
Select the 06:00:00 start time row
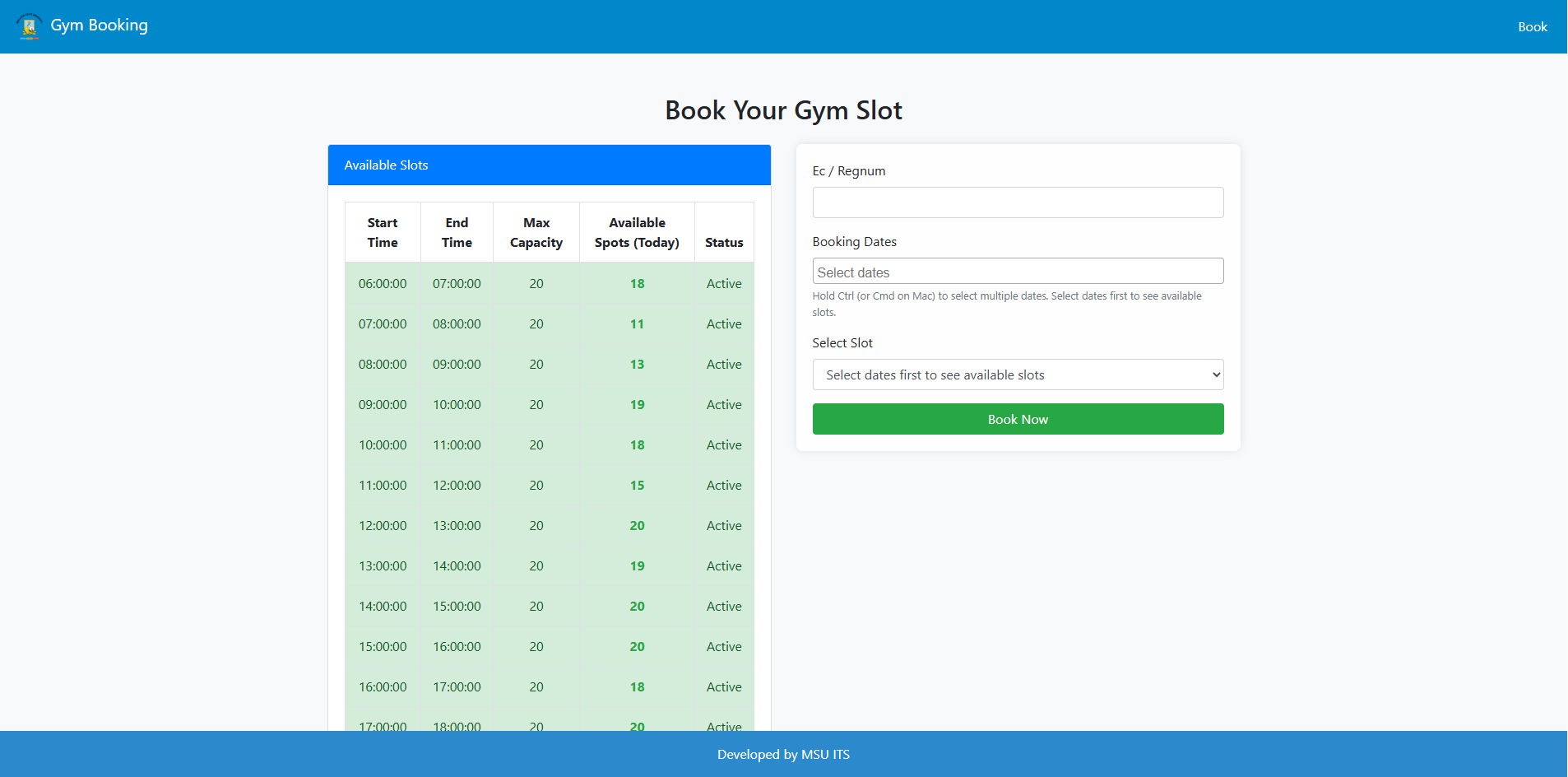coord(383,284)
